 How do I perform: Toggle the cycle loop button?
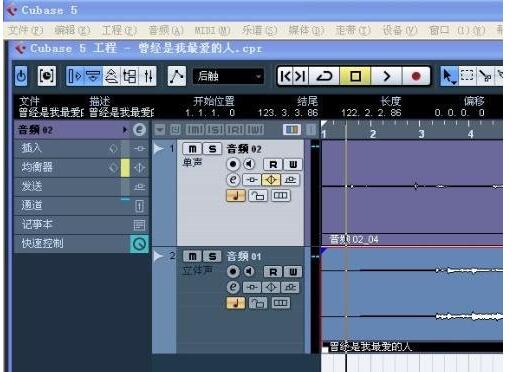324,76
